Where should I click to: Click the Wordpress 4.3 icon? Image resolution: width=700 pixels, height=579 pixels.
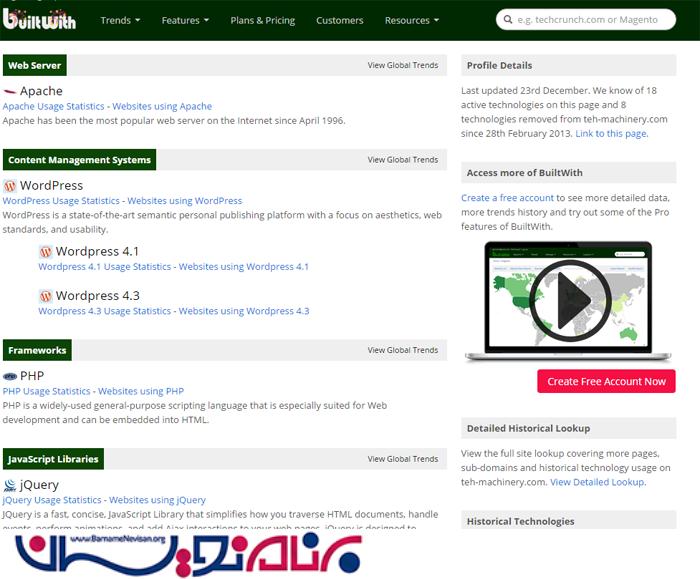click(46, 296)
